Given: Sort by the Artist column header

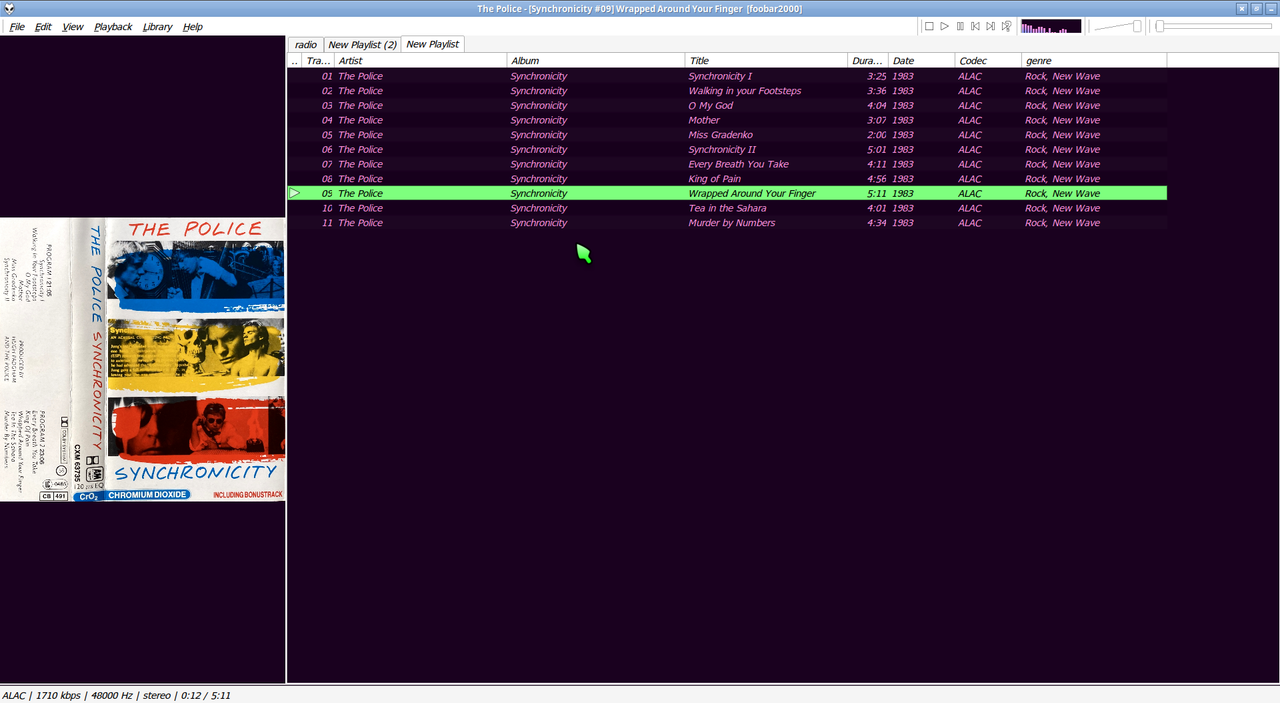Looking at the screenshot, I should pos(420,61).
